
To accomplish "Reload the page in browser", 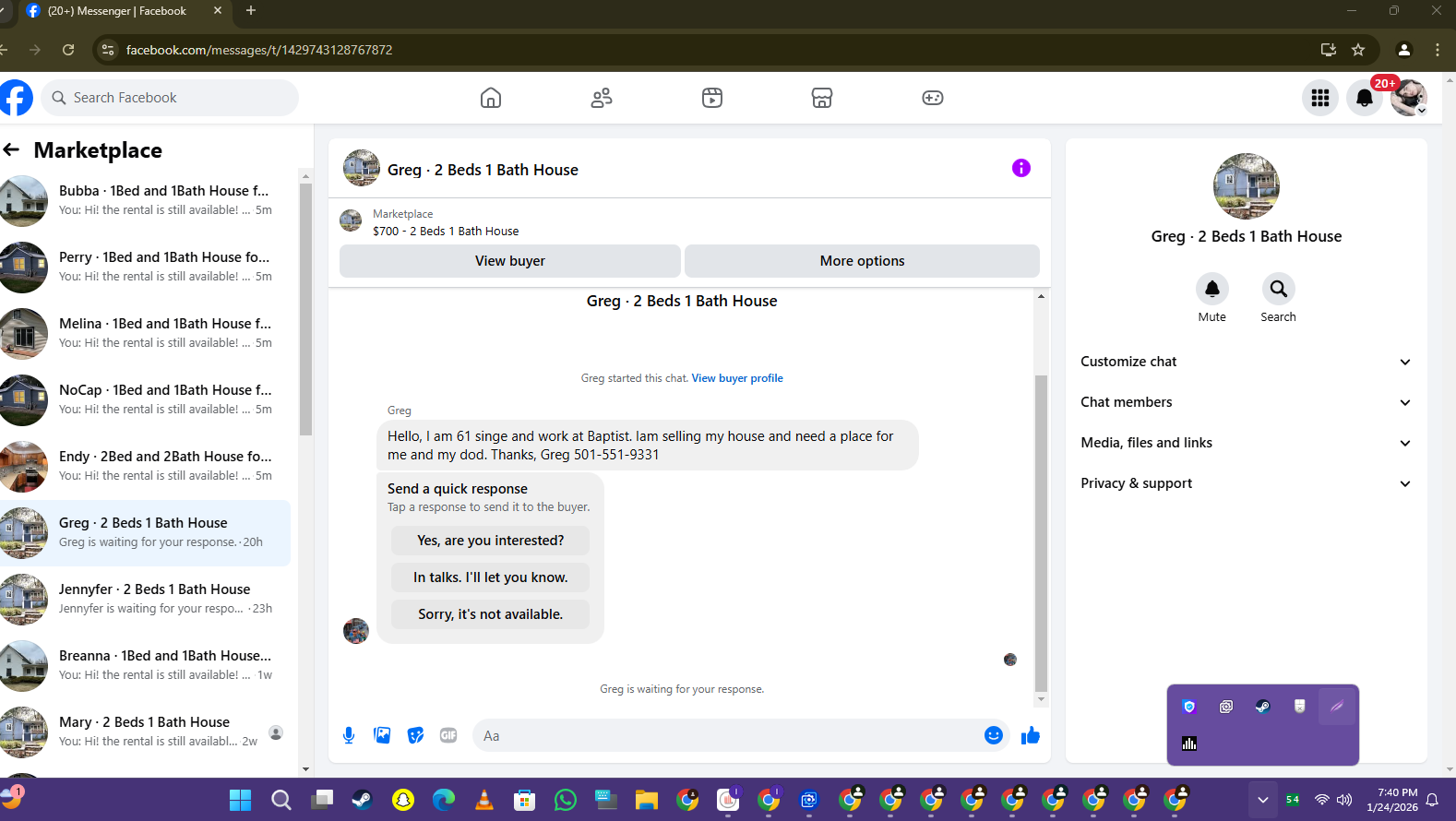I will [x=68, y=50].
